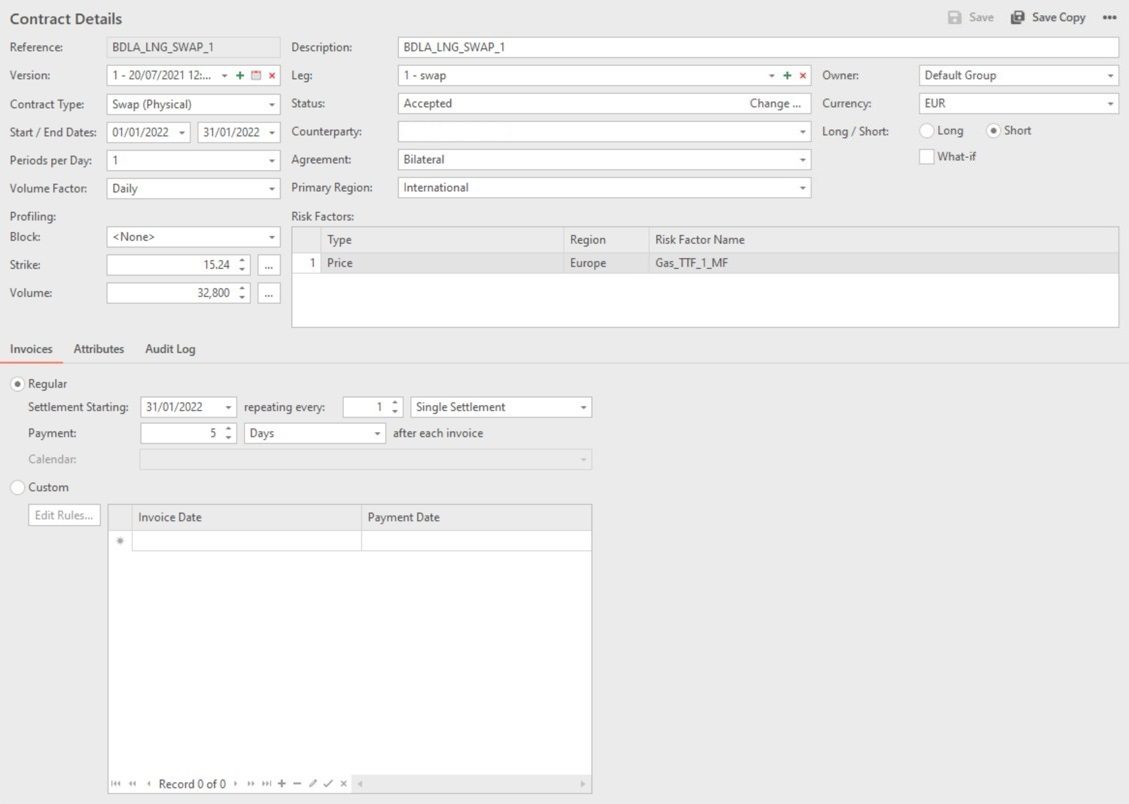Open the Counterparty dropdown list

(802, 132)
